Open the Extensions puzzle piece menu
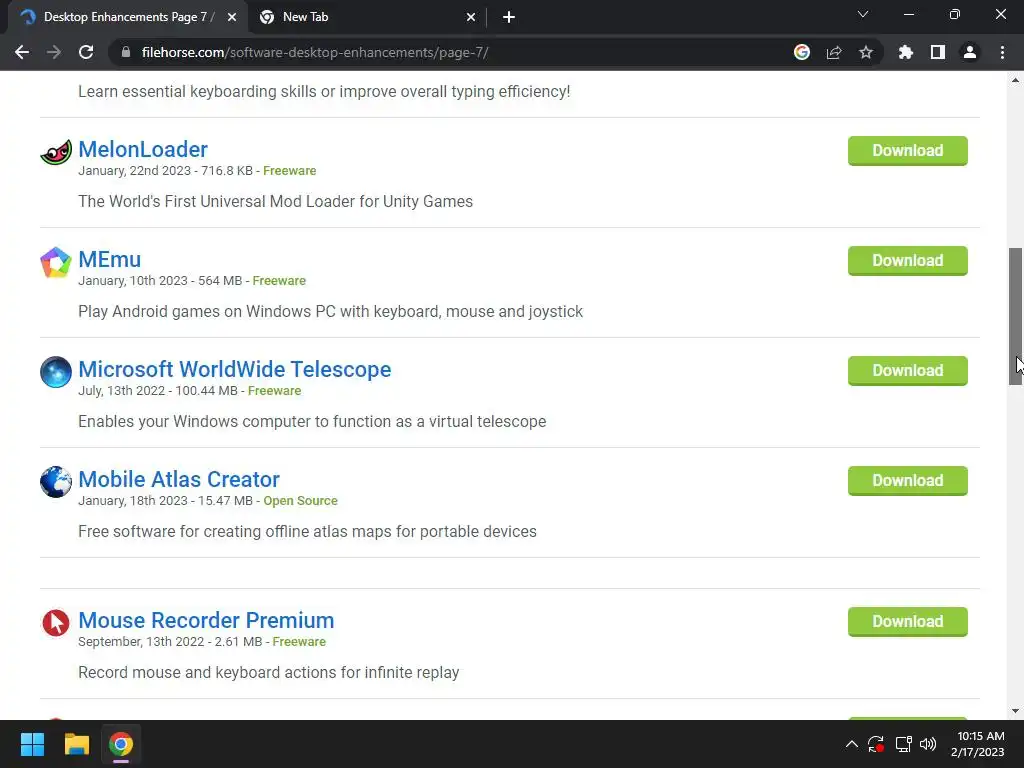The image size is (1024, 768). (x=906, y=52)
